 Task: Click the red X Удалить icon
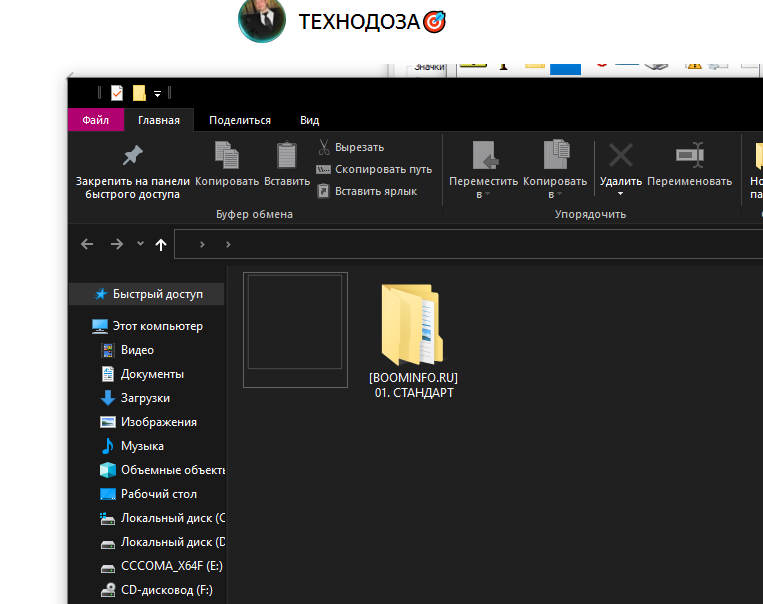(x=621, y=155)
